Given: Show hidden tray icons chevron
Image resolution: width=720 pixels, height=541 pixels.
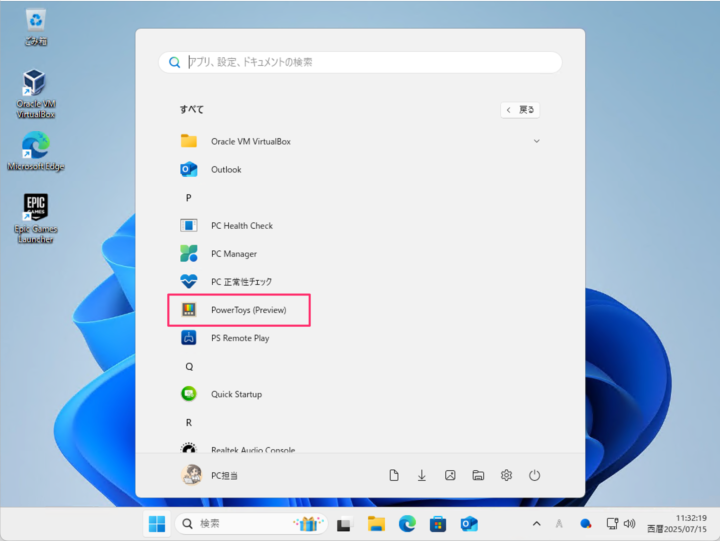Looking at the screenshot, I should 536,524.
